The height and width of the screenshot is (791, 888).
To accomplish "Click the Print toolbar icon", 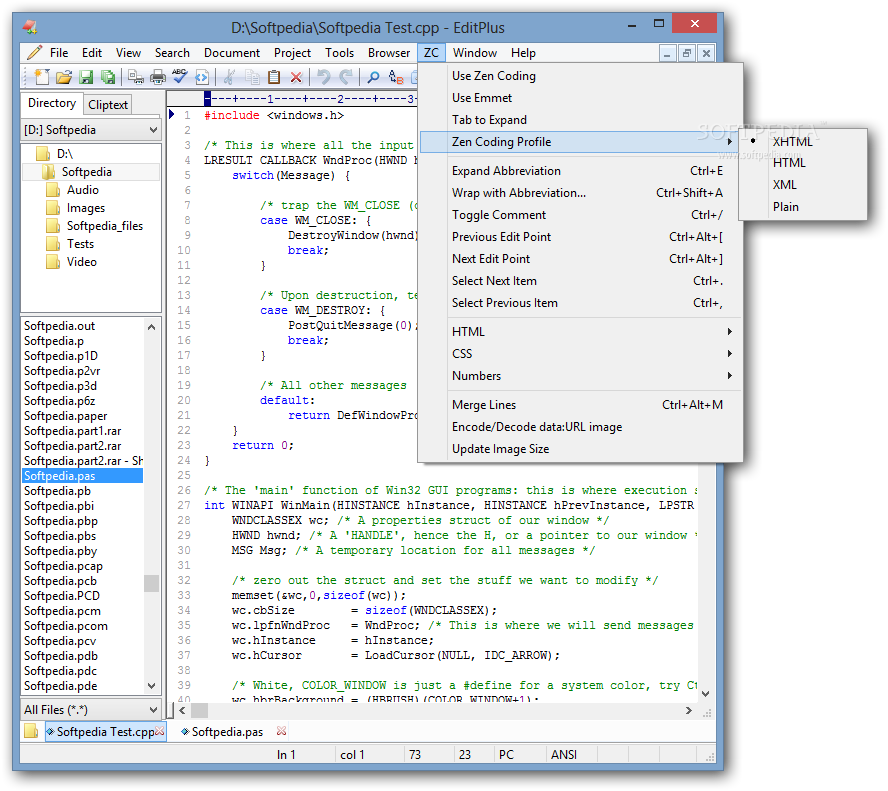I will [x=158, y=76].
